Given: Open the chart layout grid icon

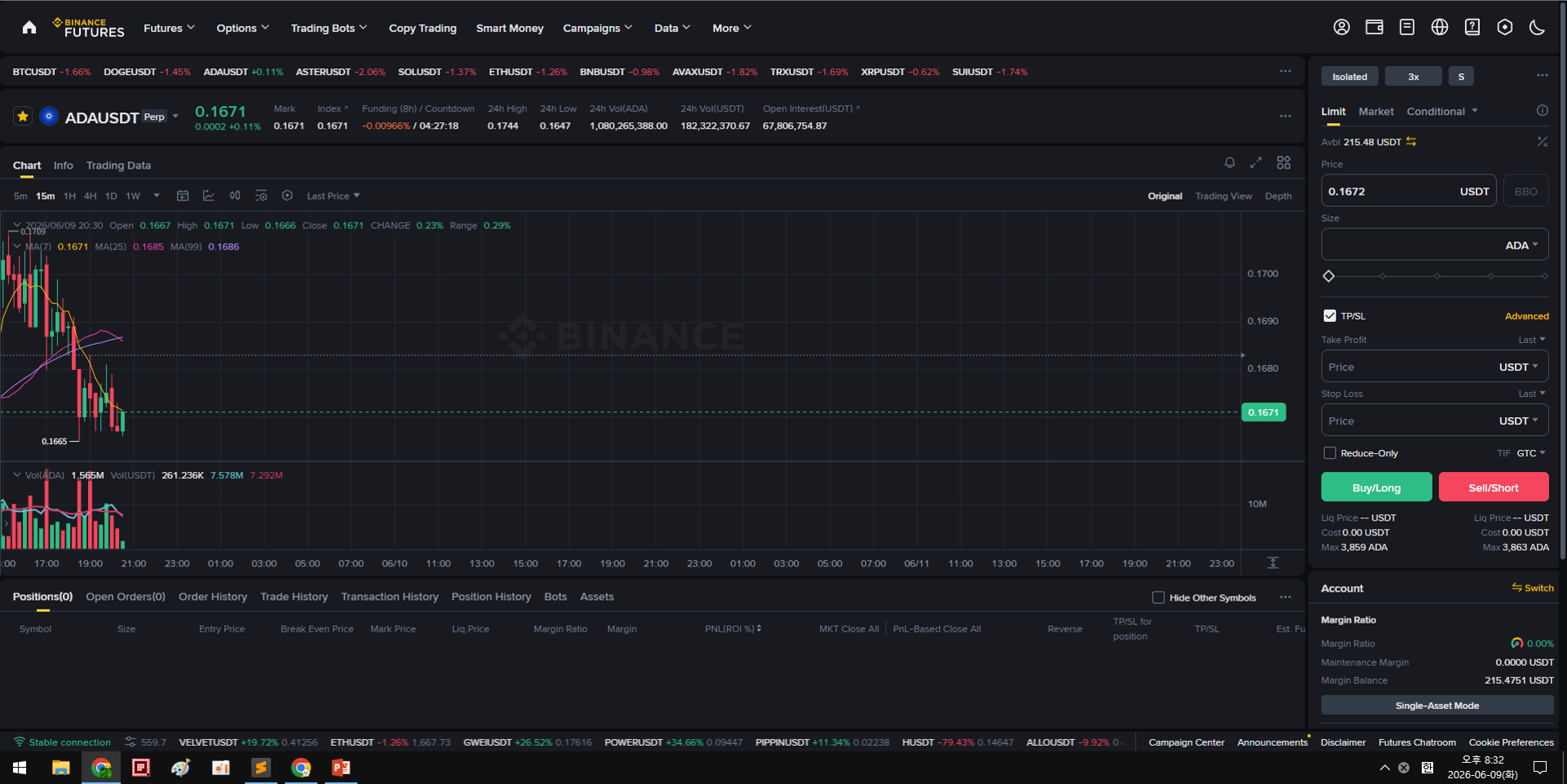Looking at the screenshot, I should click(1283, 163).
